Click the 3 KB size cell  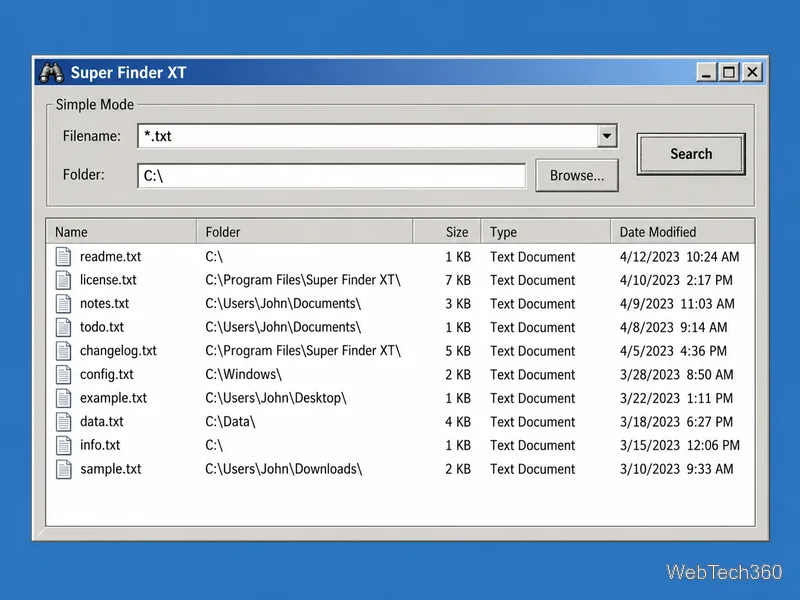click(x=458, y=304)
